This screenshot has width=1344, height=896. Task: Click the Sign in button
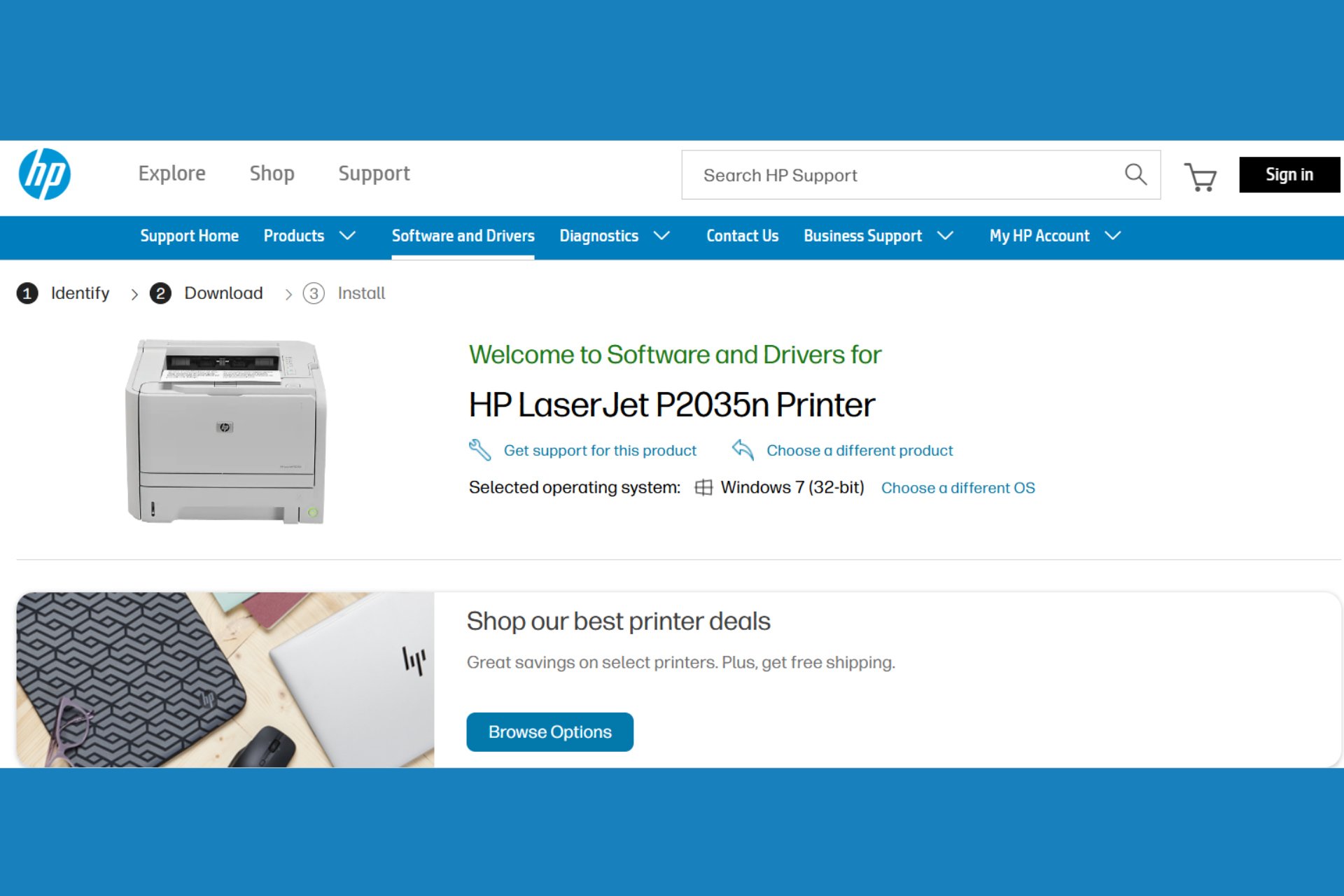pyautogui.click(x=1289, y=174)
